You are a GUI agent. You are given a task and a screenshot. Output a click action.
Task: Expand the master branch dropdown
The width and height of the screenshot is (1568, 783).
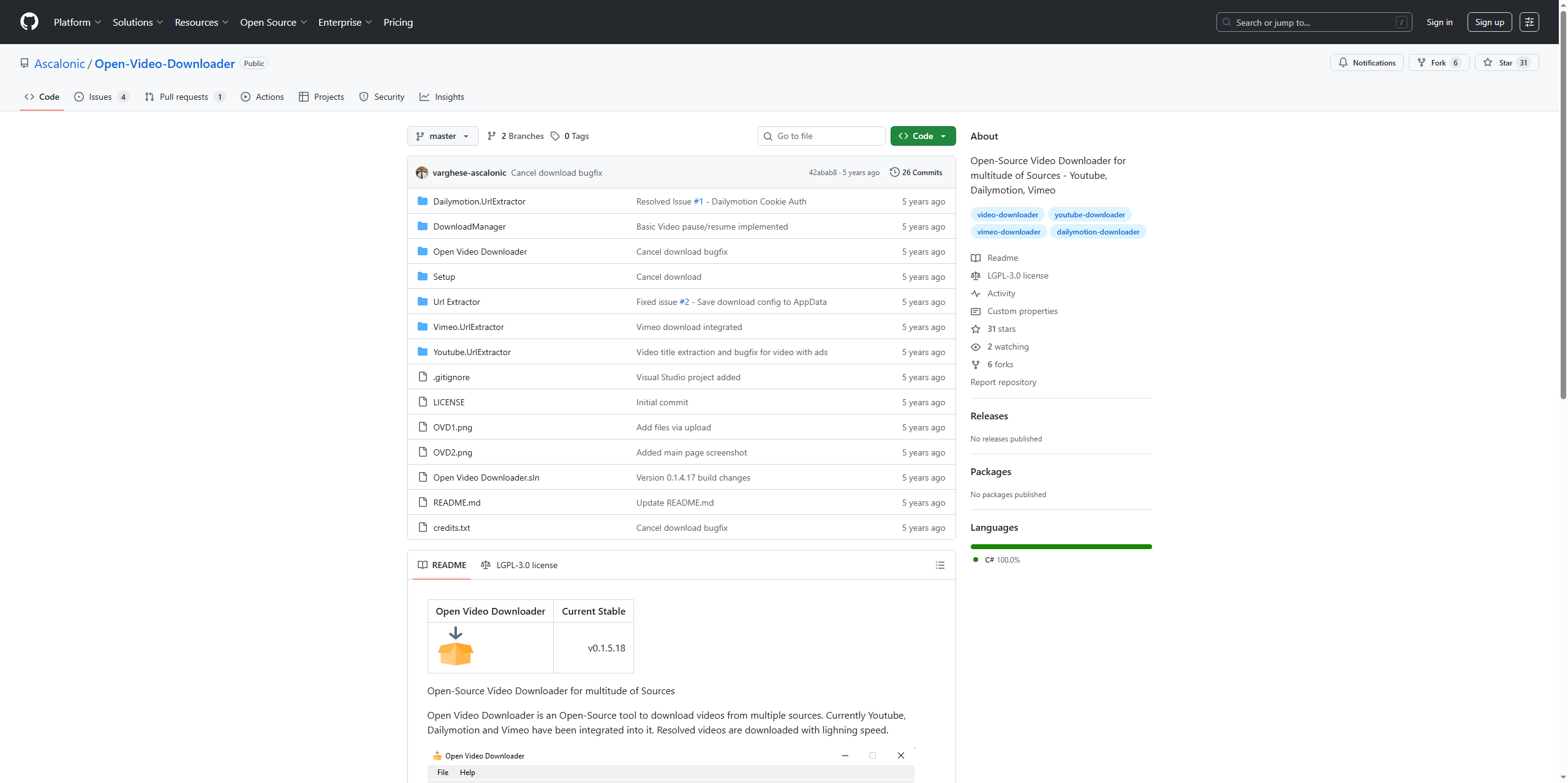443,136
